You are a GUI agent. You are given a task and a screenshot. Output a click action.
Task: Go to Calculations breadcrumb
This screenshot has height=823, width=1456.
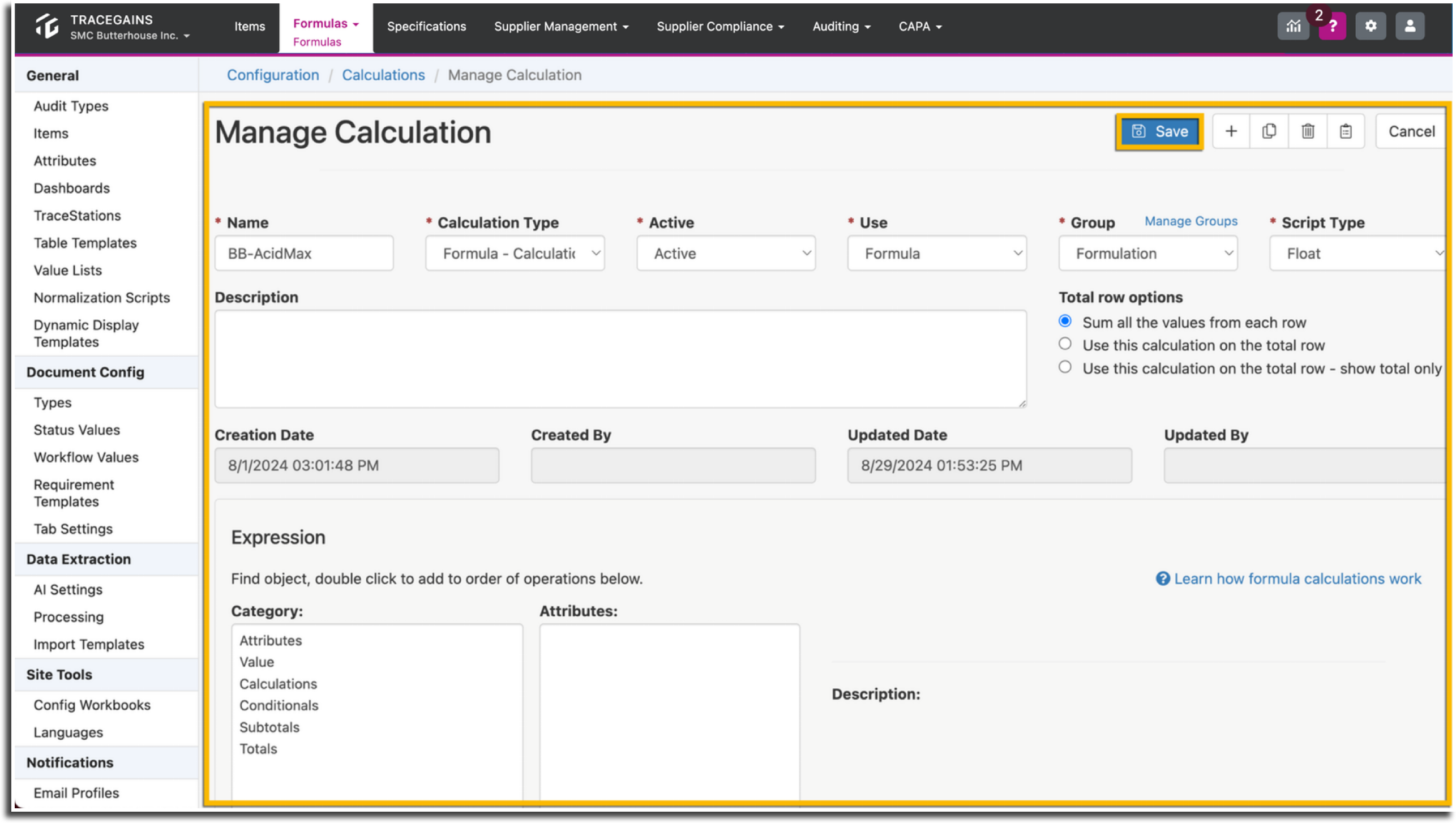(x=383, y=75)
